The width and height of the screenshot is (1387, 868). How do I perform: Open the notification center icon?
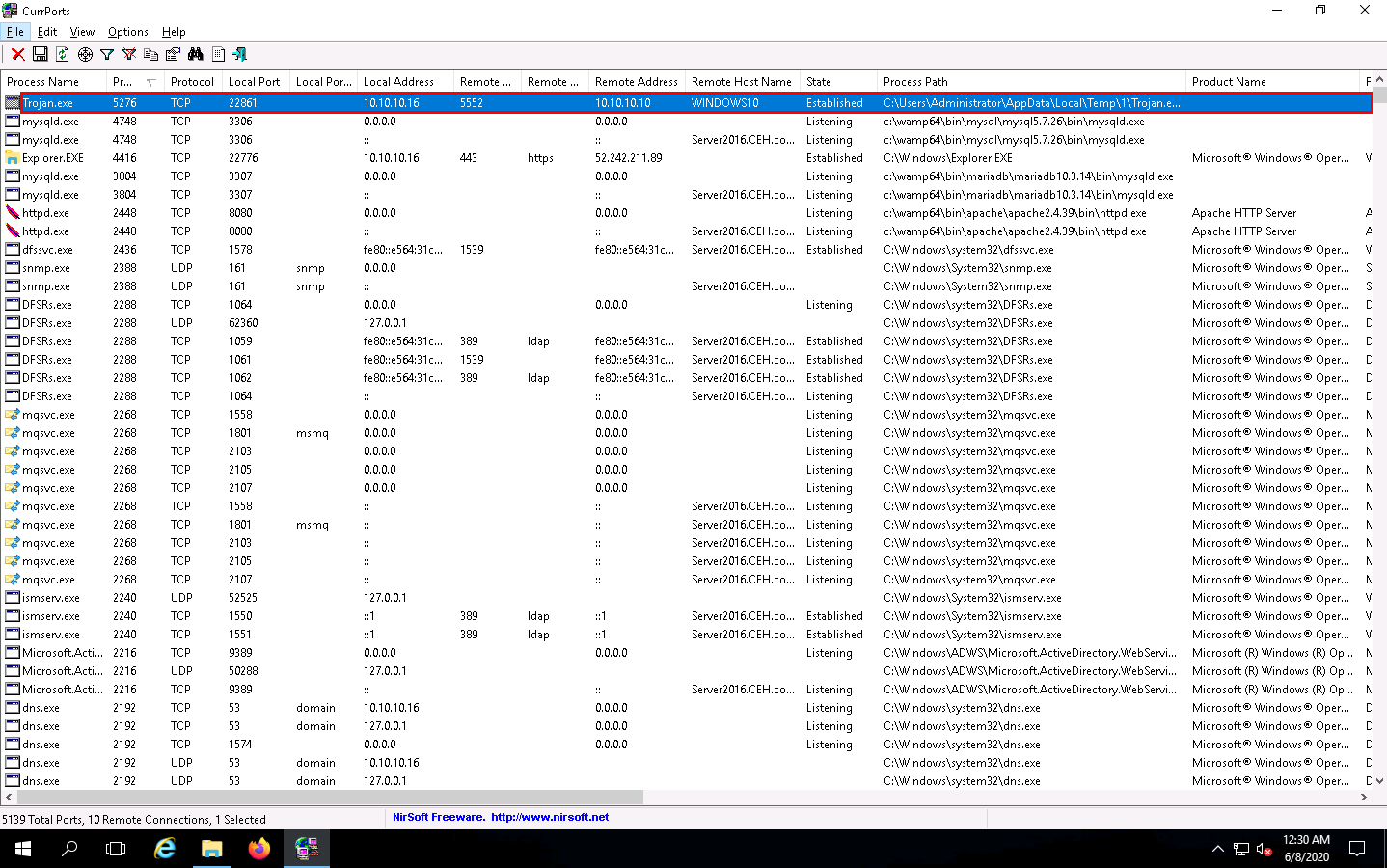pyautogui.click(x=1357, y=849)
